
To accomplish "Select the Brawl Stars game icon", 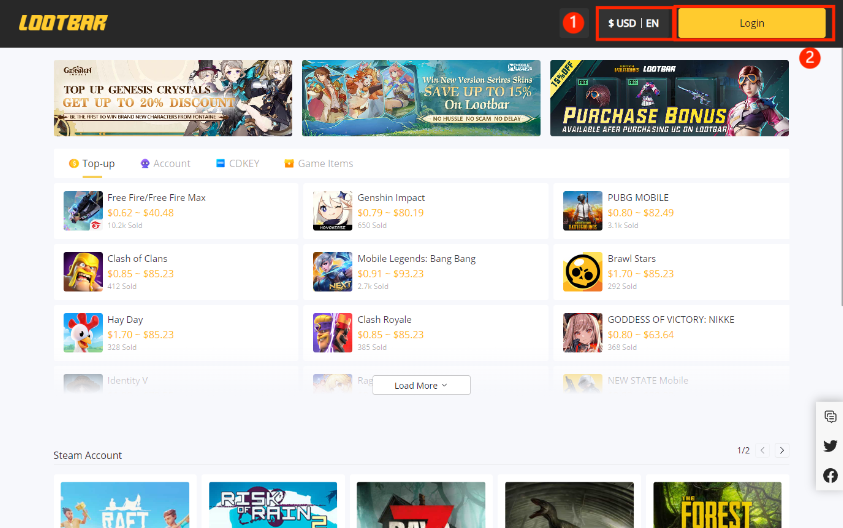I will click(582, 272).
